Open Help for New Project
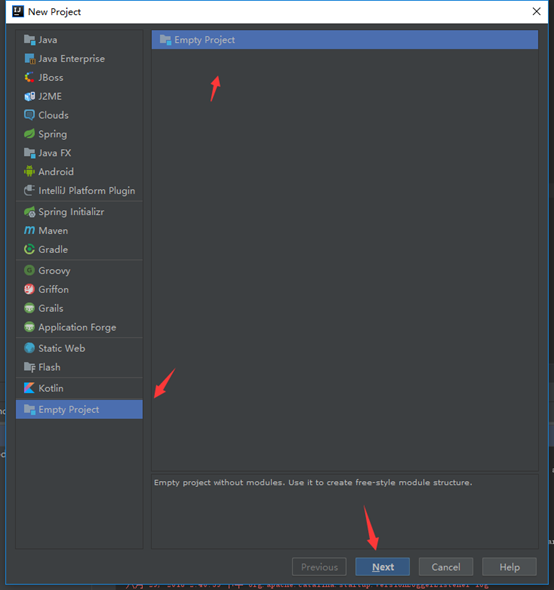The width and height of the screenshot is (554, 590). tap(509, 567)
